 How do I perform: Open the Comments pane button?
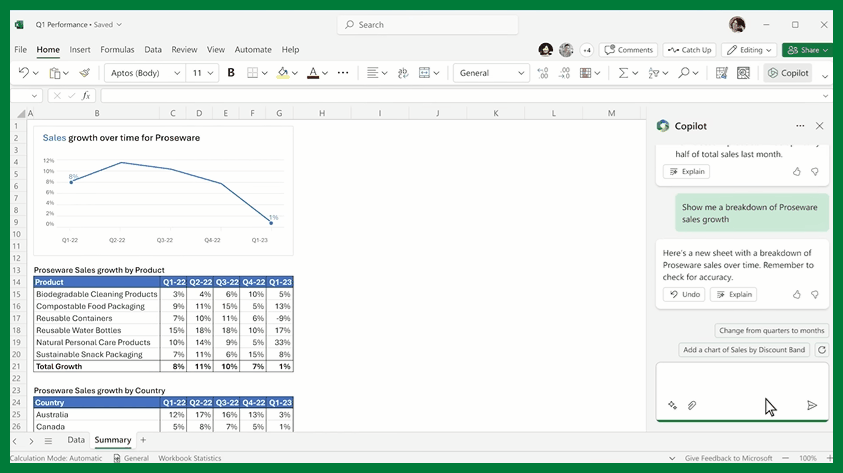[x=628, y=50]
